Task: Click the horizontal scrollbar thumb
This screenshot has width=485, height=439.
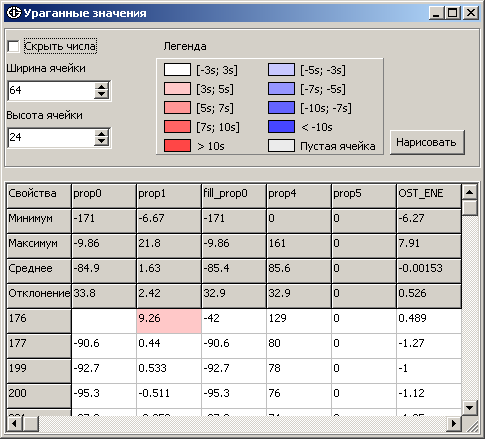Action: [30, 424]
